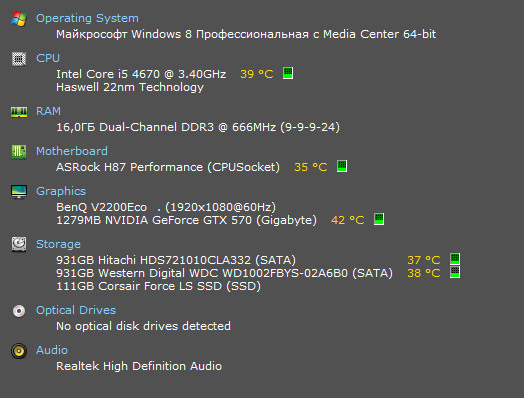Click the CPU chip icon

coord(19,59)
